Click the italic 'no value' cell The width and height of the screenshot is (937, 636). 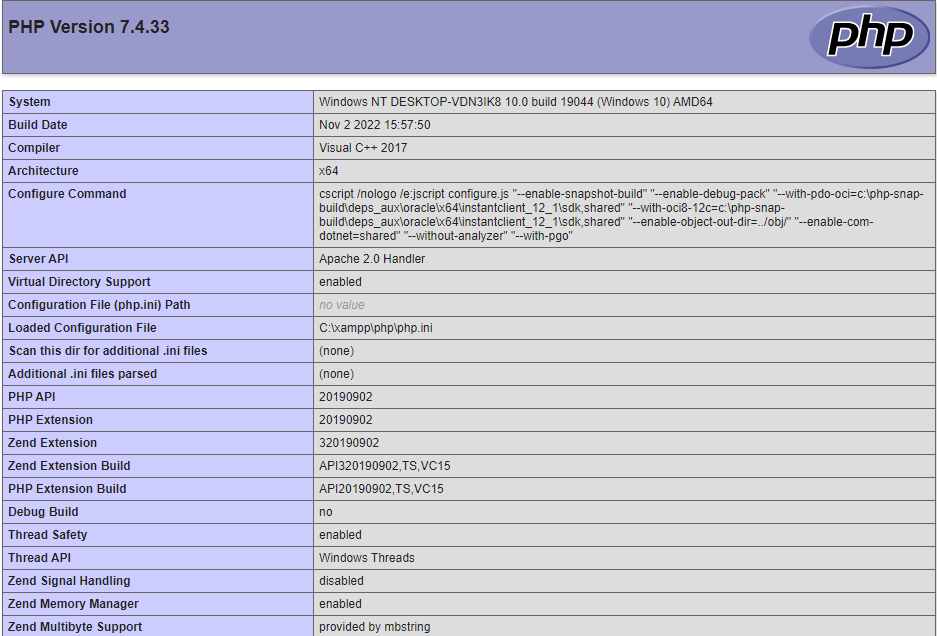[x=342, y=305]
